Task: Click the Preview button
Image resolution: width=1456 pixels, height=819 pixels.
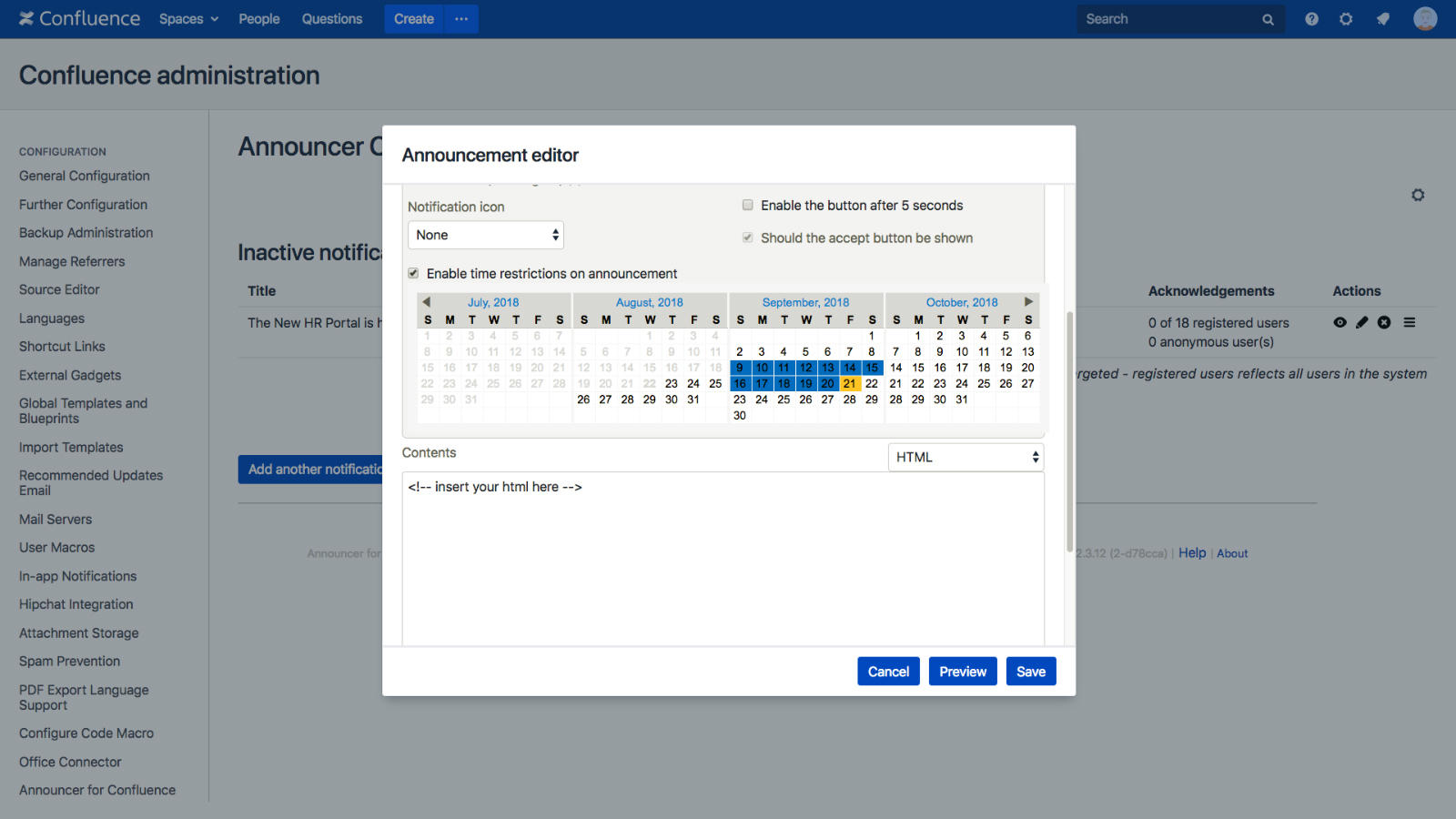Action: coord(963,672)
